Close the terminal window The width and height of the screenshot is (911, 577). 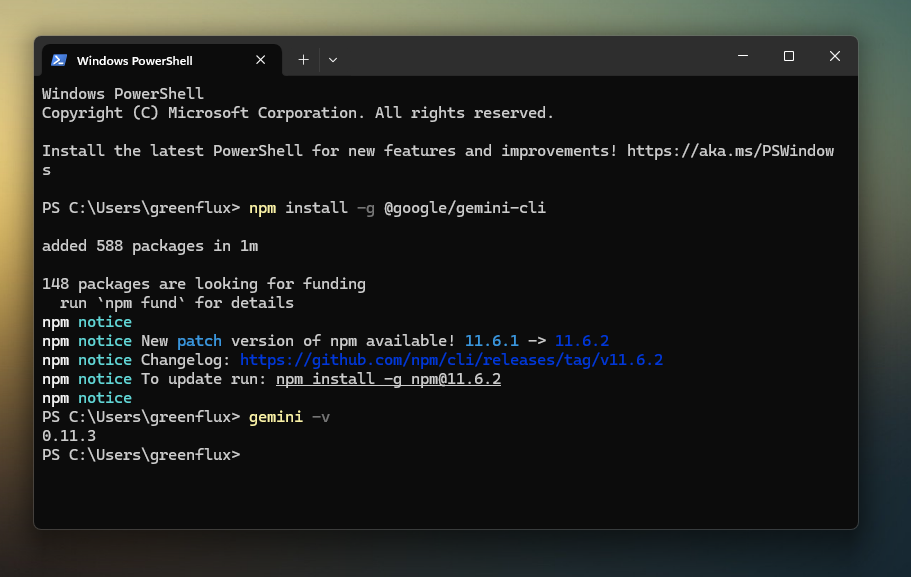point(834,56)
